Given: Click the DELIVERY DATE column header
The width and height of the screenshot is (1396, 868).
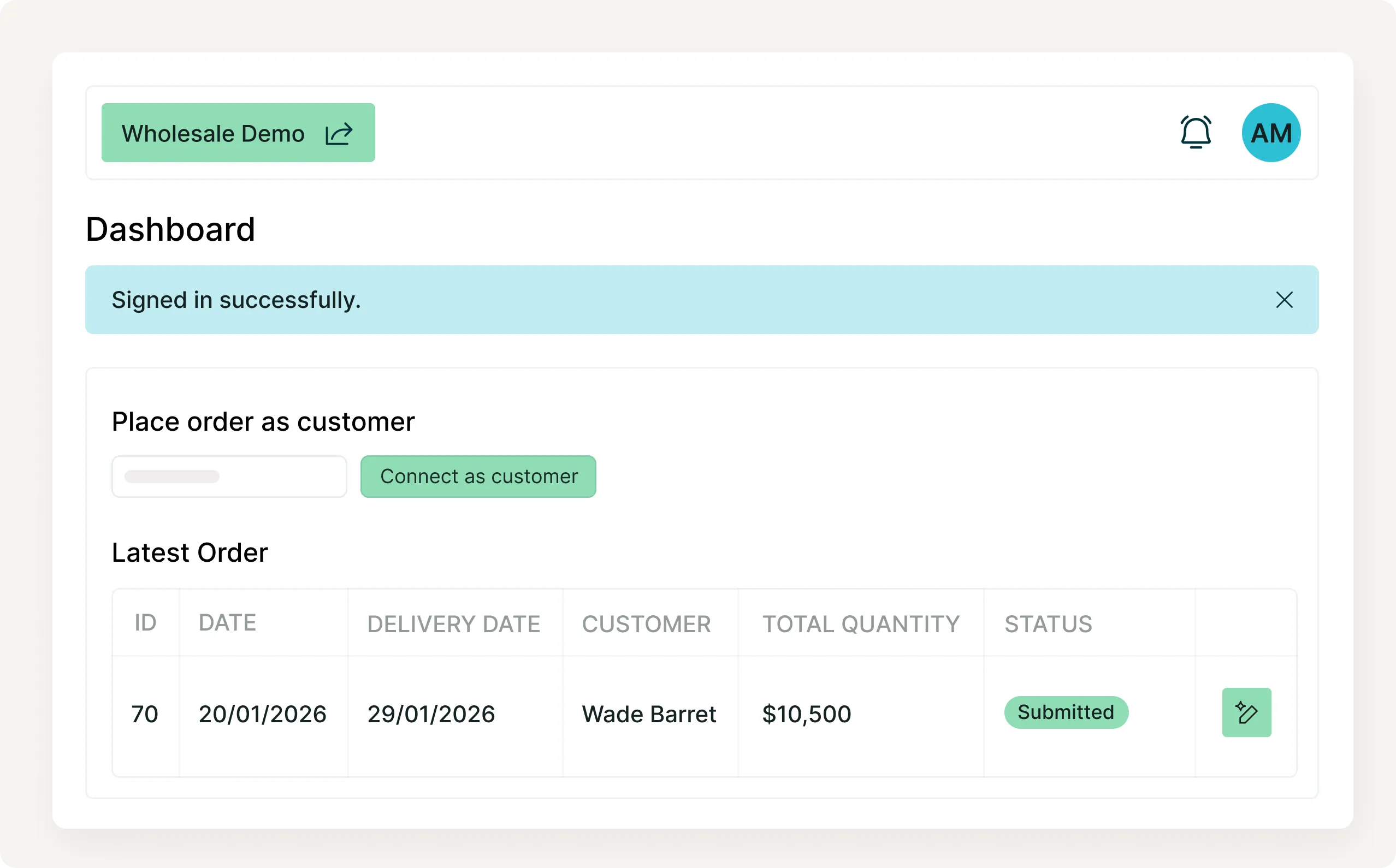Looking at the screenshot, I should point(454,624).
